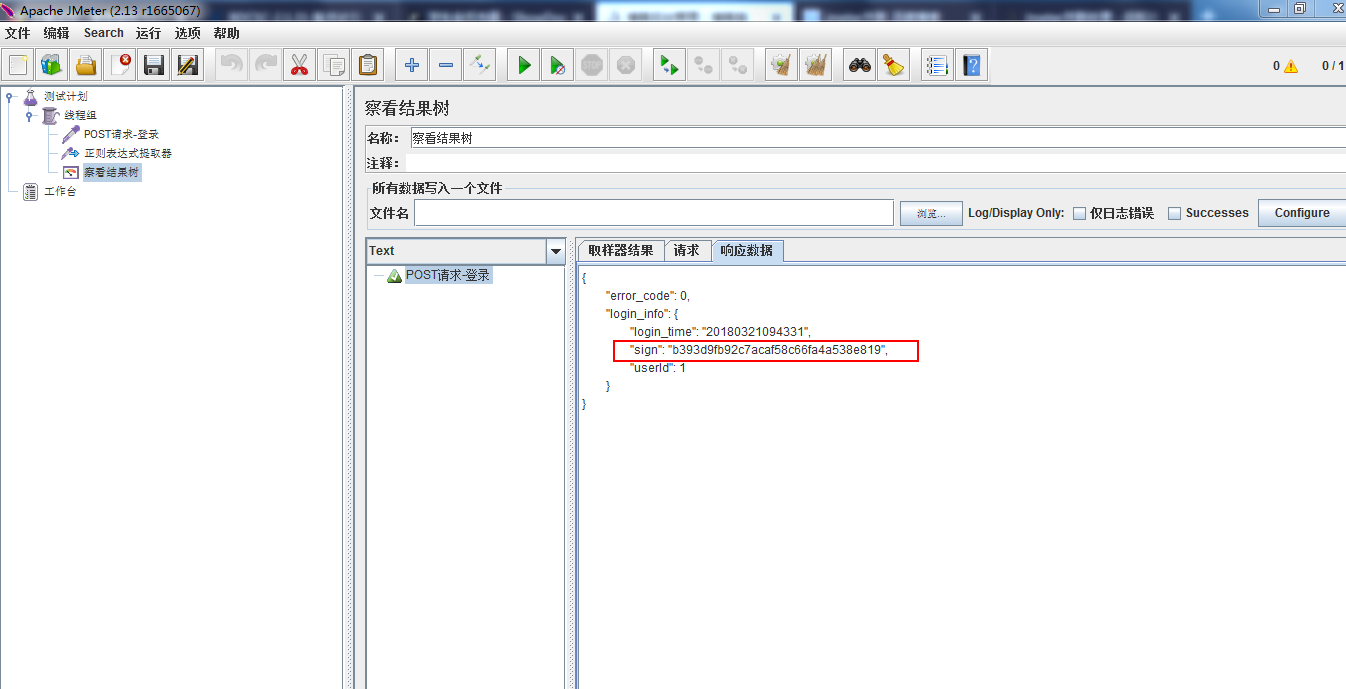This screenshot has height=689, width=1346.
Task: Click the 文件名 filename input field
Action: 654,213
